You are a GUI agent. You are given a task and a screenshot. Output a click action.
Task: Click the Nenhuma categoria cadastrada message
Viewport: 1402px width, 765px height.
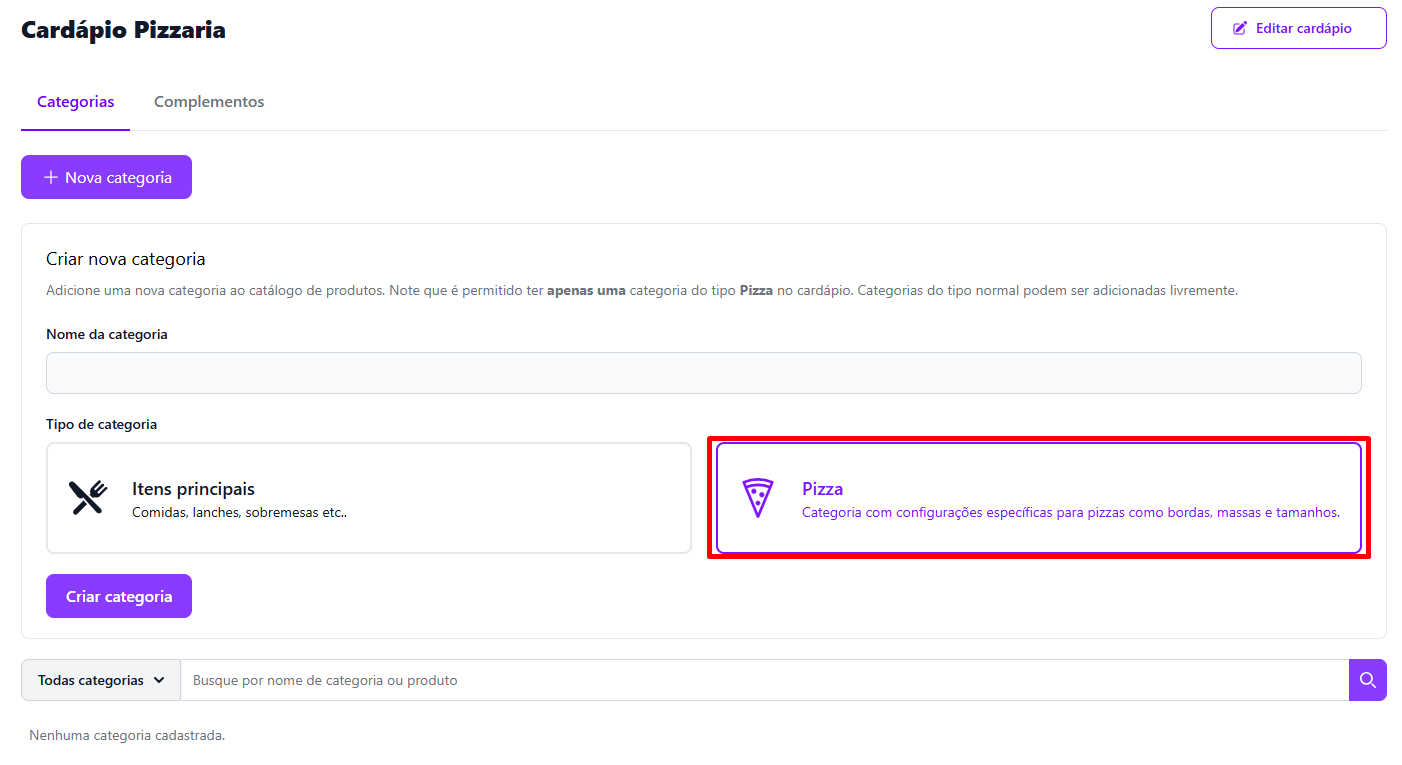(x=127, y=735)
